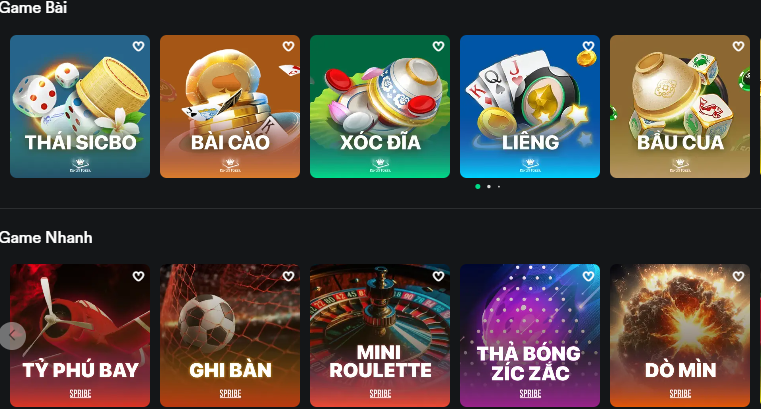Toggle favorite on Mini Roulette card
This screenshot has height=409, width=761.
point(438,276)
